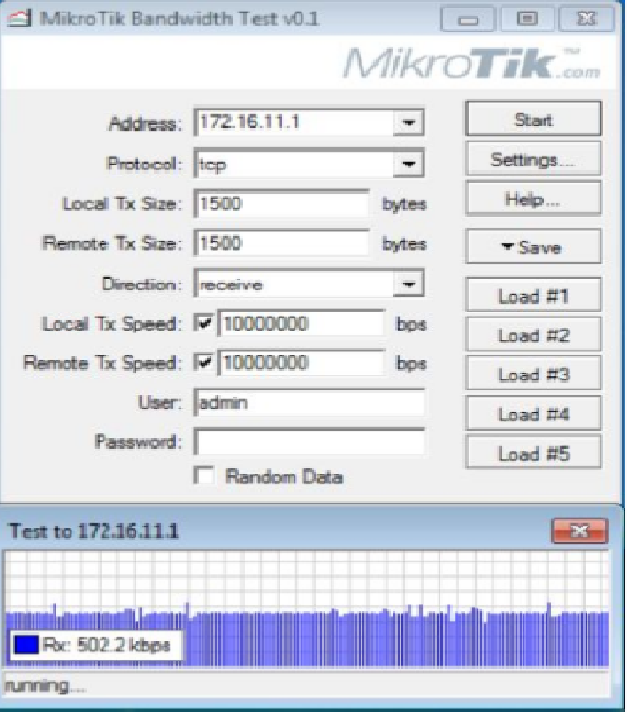Click the Direction: label
This screenshot has width=628, height=714.
(x=141, y=284)
